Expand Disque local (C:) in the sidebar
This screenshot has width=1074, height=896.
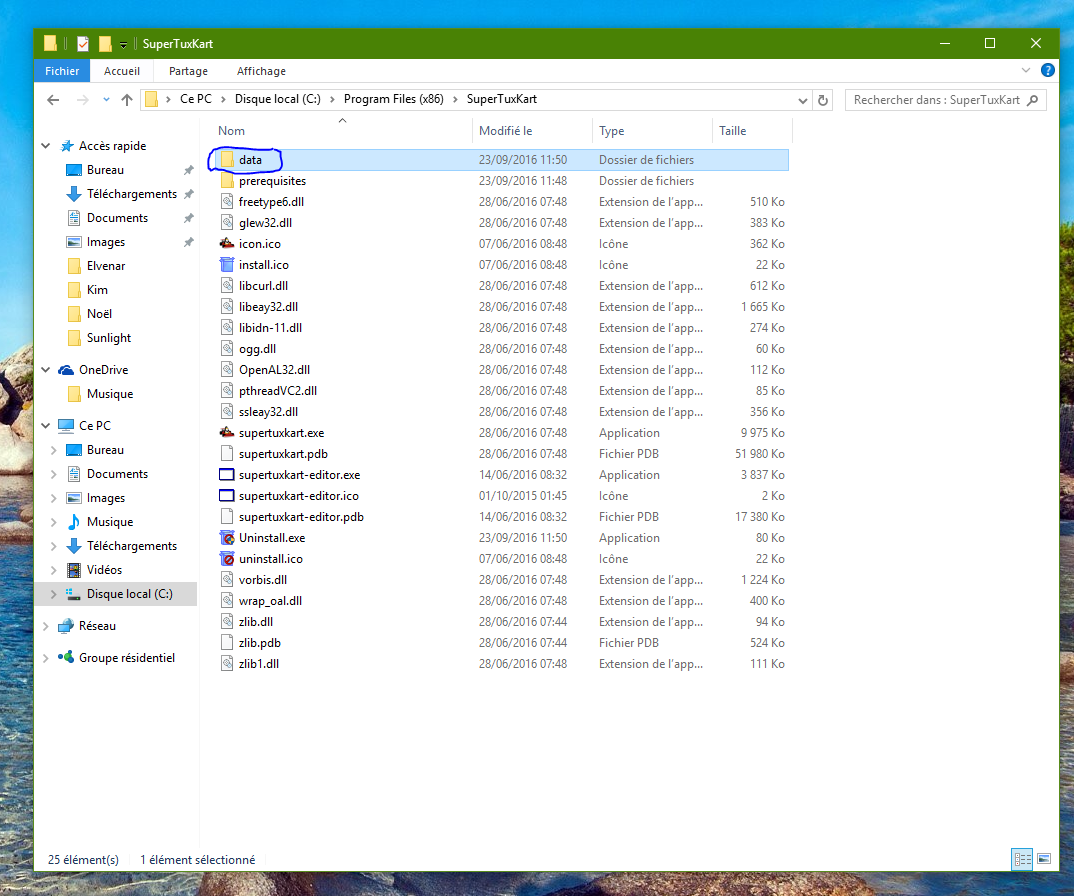click(53, 595)
